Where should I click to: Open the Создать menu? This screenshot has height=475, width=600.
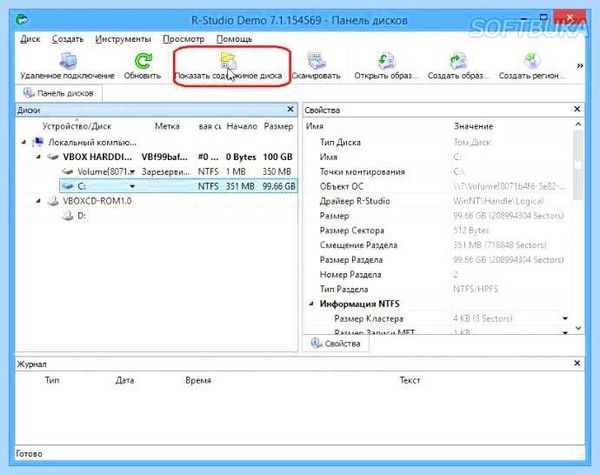68,39
